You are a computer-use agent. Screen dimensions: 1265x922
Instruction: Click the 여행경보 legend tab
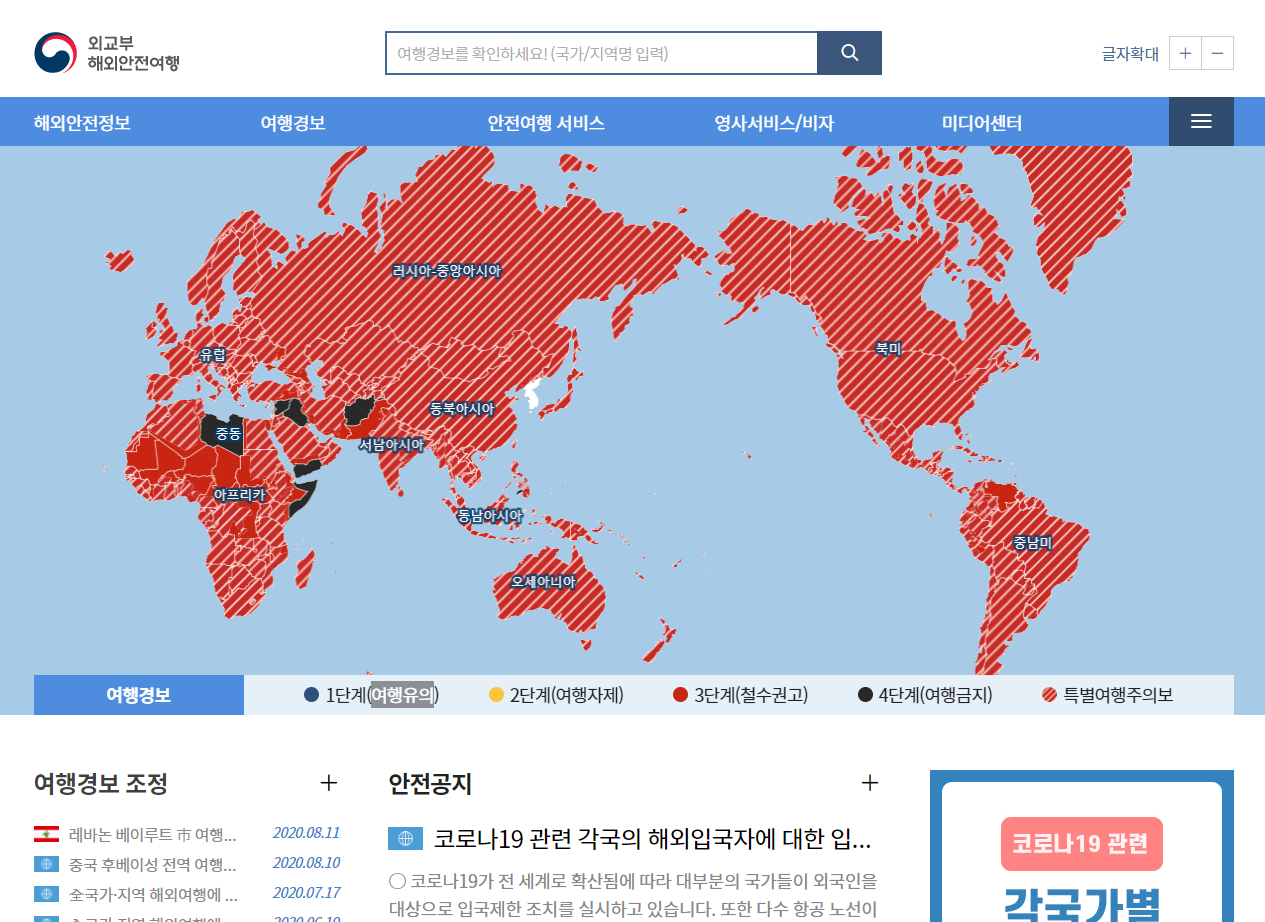[x=139, y=695]
